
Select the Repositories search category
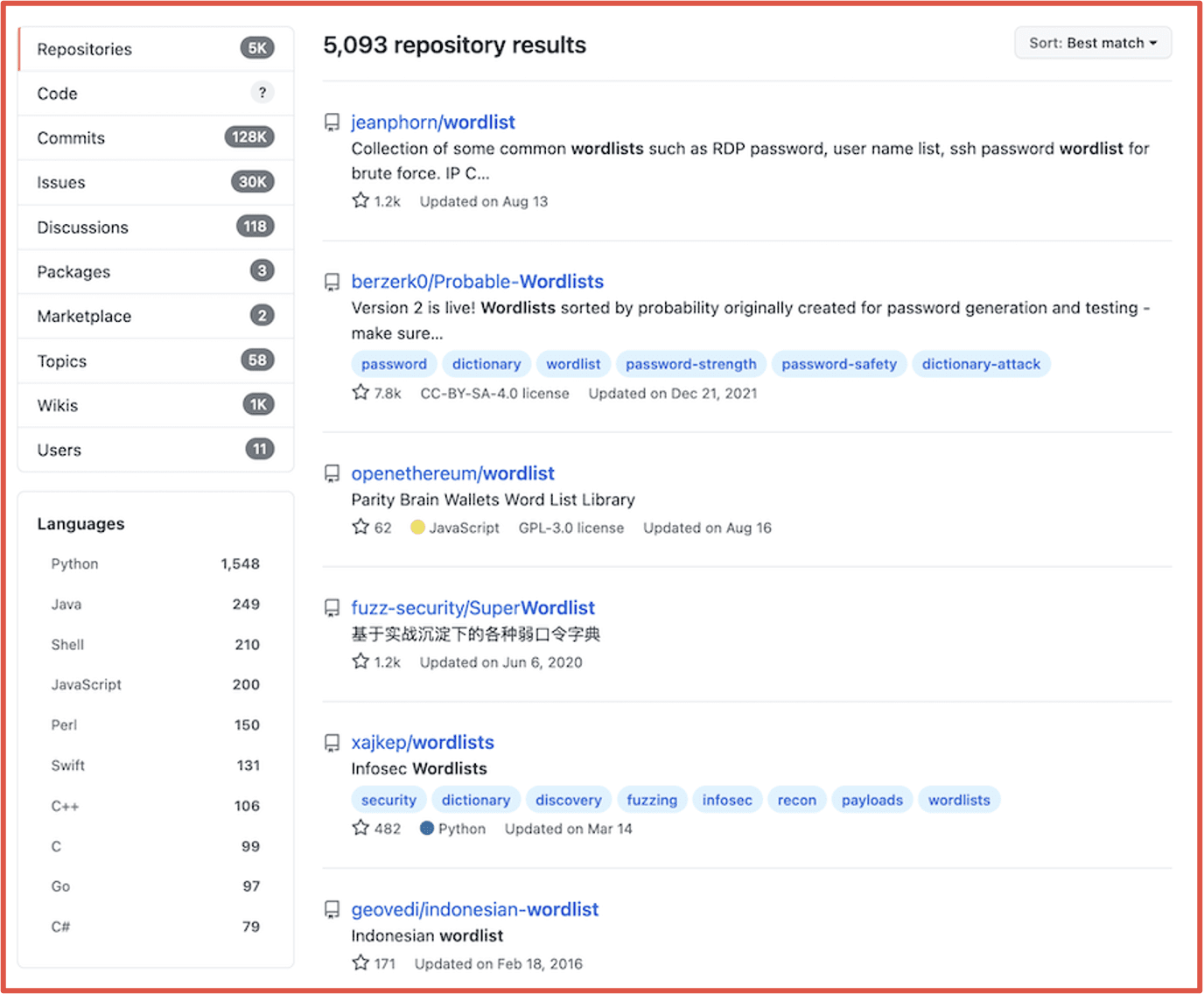pyautogui.click(x=156, y=49)
